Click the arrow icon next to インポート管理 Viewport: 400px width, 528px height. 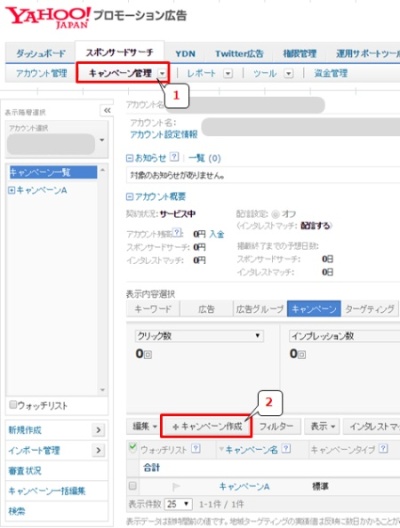coord(98,450)
